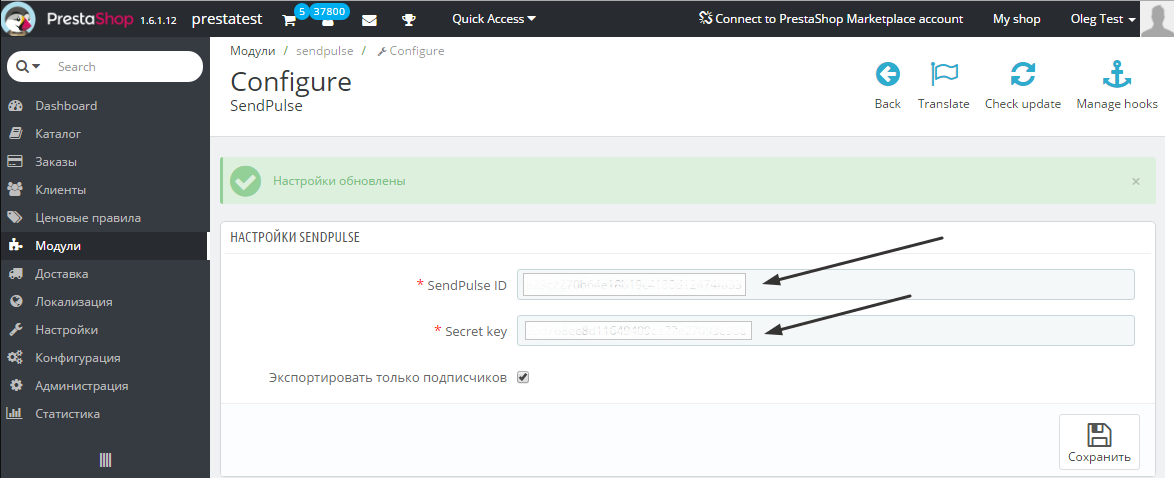Viewport: 1174px width, 478px height.
Task: Focus the sidebar Search field
Action: pos(126,67)
